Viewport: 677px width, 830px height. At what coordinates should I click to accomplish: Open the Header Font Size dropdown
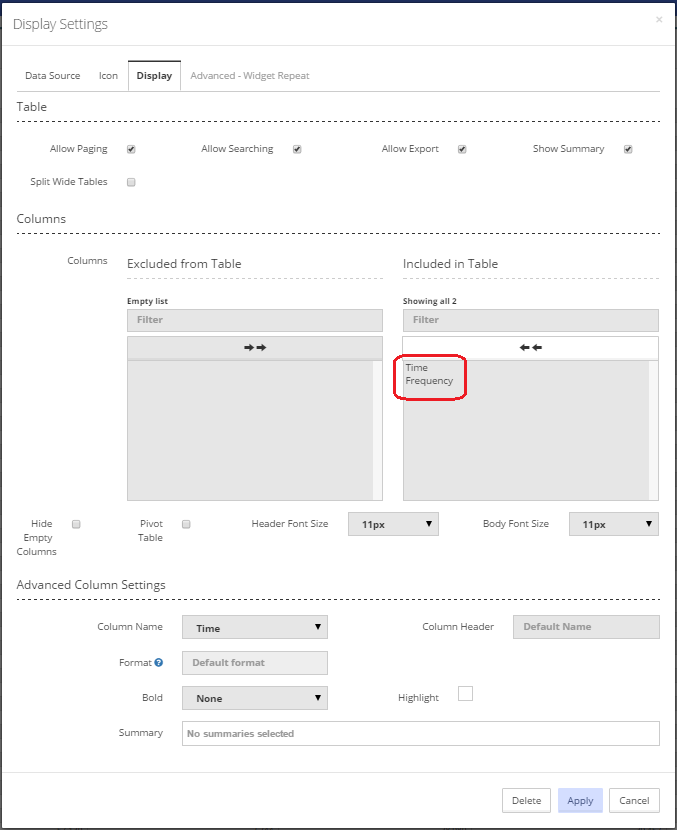click(393, 524)
